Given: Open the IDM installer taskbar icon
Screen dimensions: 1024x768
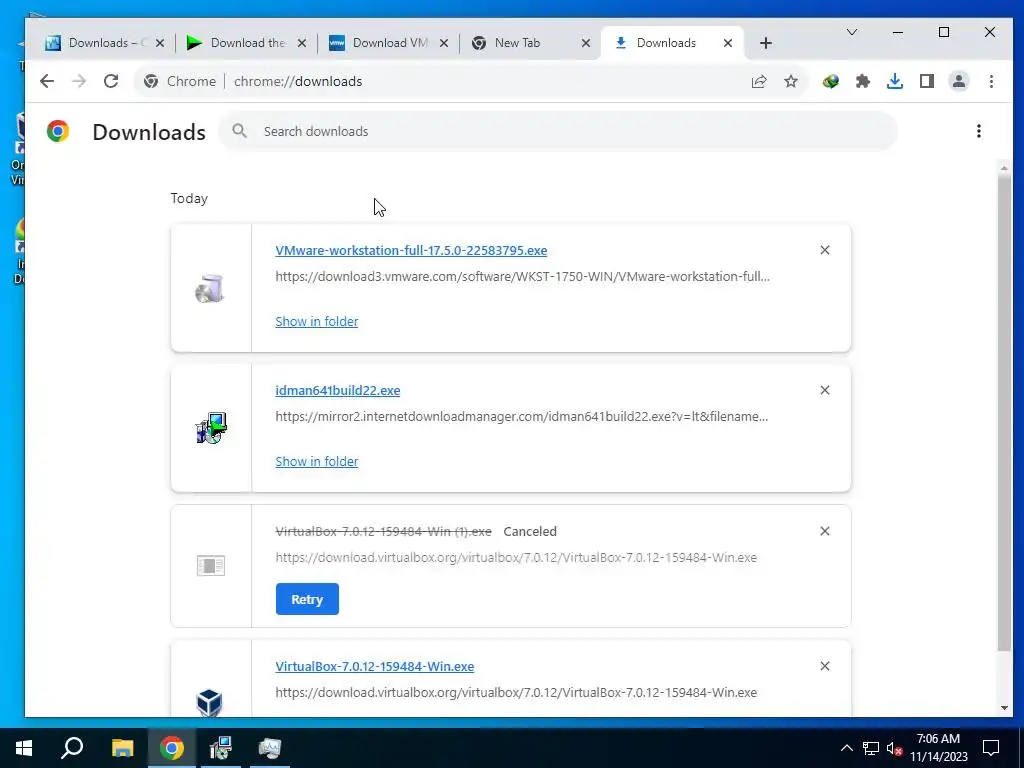Looking at the screenshot, I should 221,748.
